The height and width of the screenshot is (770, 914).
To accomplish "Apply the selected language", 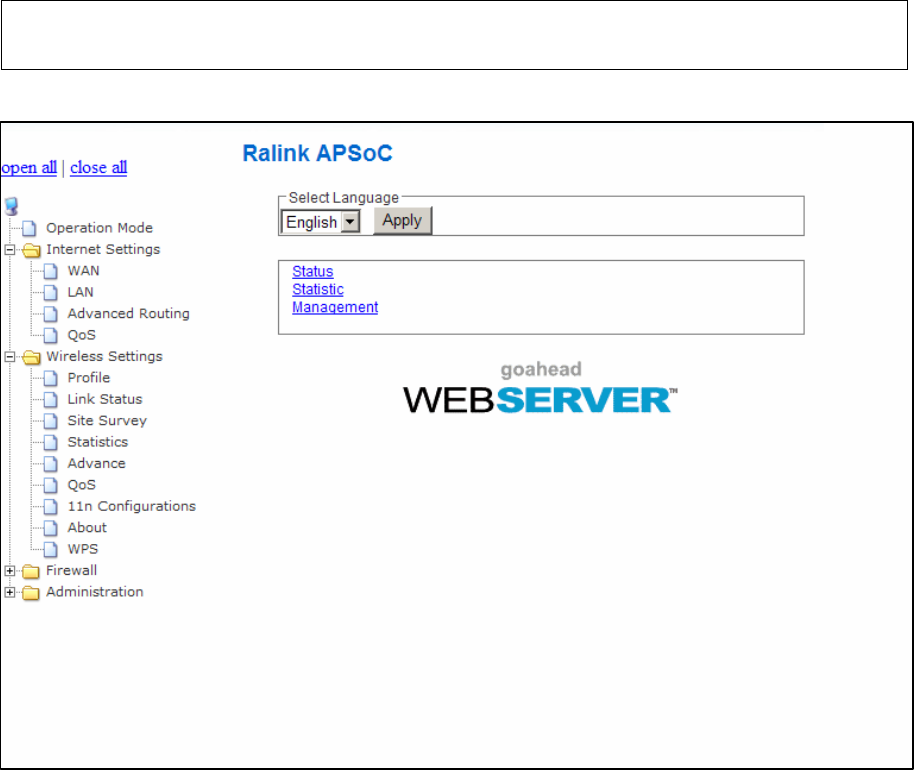I will click(x=402, y=220).
